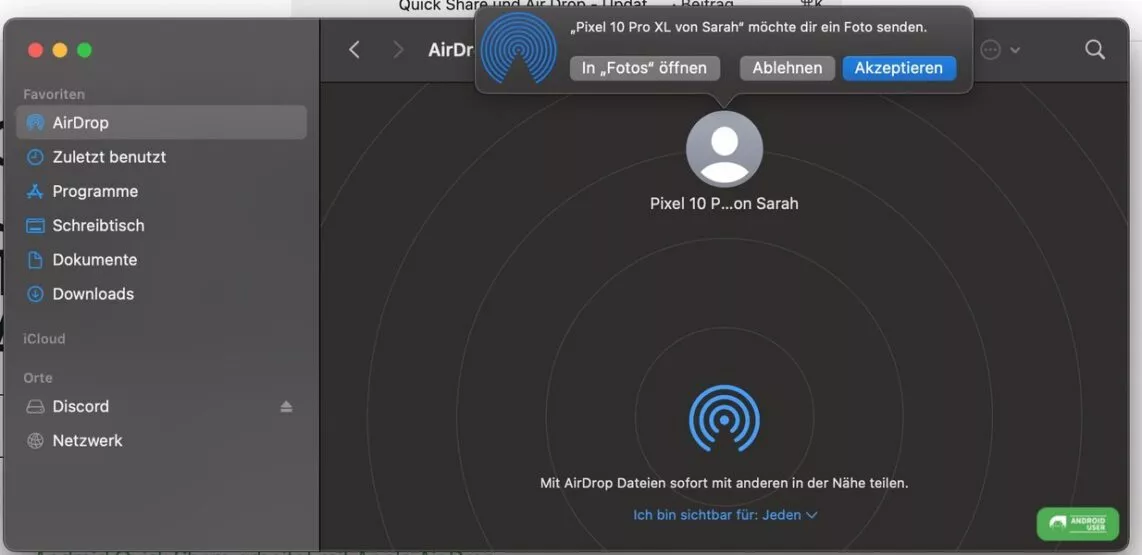Eject the Discord volume
The image size is (1142, 555).
(x=286, y=406)
